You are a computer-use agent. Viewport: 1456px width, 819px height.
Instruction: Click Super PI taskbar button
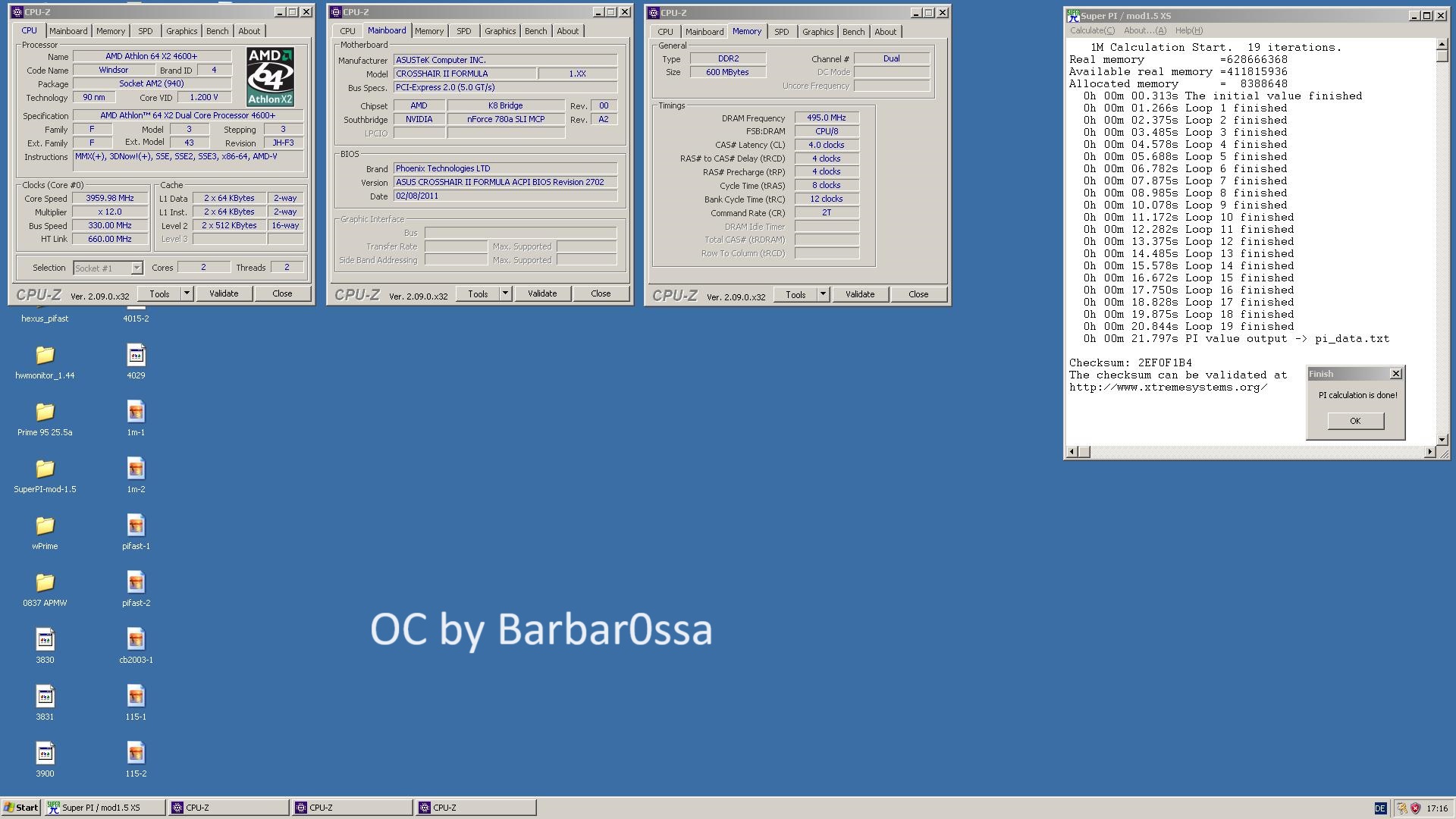(x=105, y=808)
